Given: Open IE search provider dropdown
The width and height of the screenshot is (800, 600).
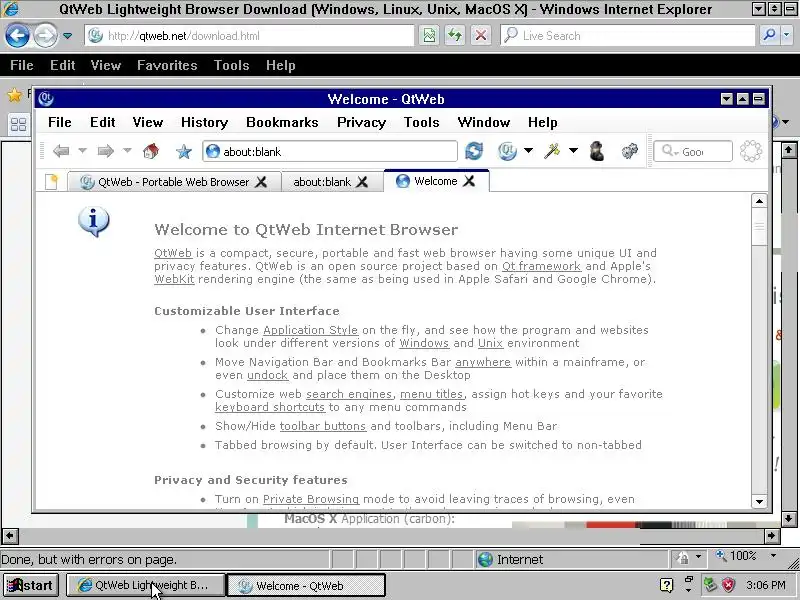Looking at the screenshot, I should [x=786, y=36].
